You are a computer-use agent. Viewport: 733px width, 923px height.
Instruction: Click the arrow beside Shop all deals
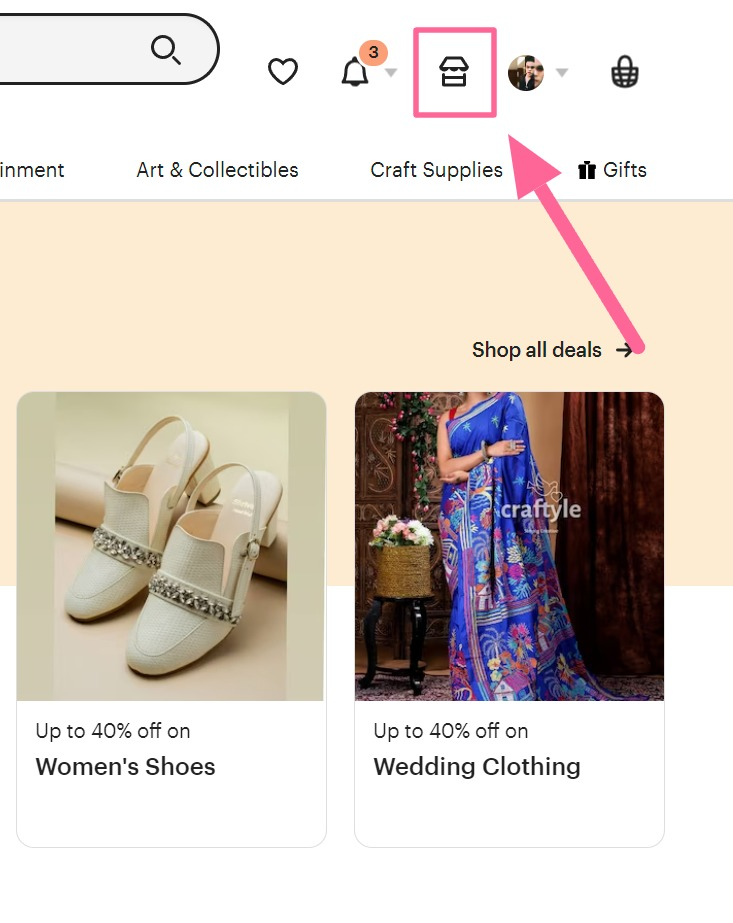click(x=624, y=350)
